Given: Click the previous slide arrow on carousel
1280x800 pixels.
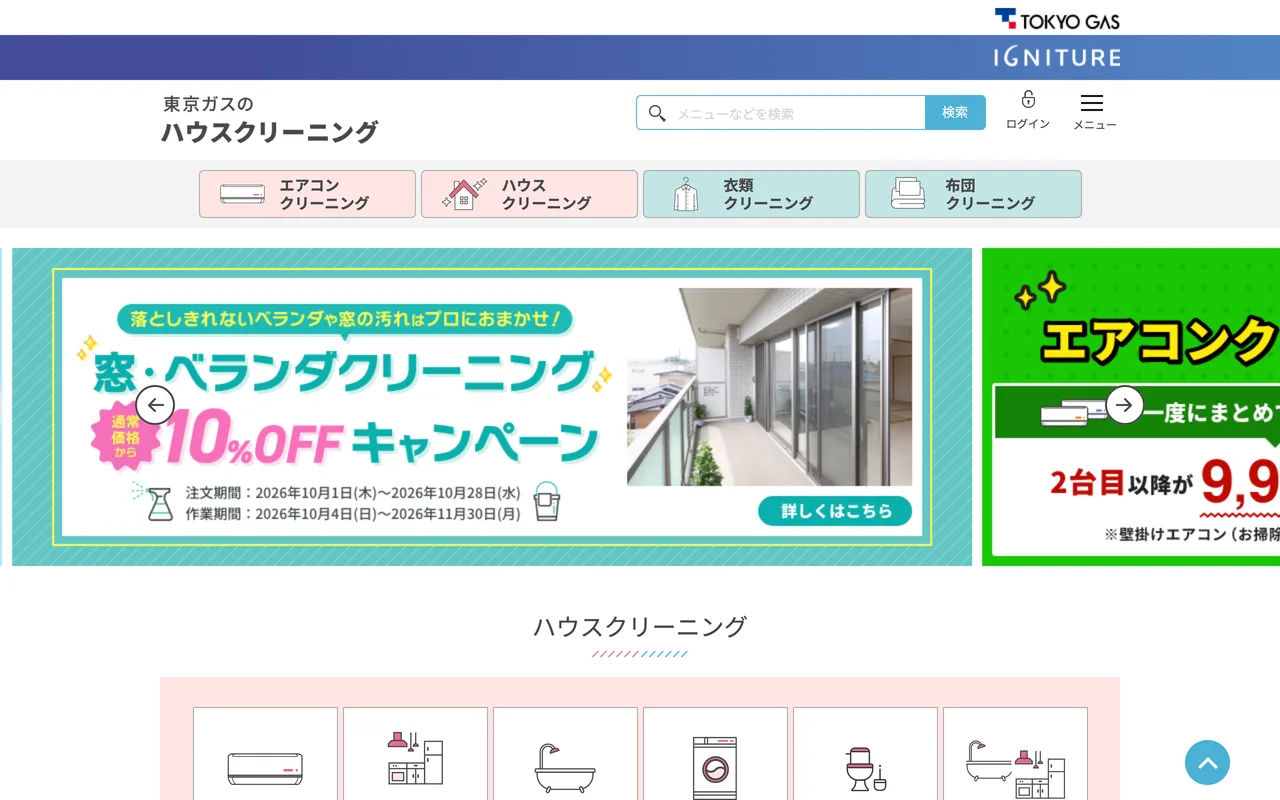Looking at the screenshot, I should click(x=155, y=405).
